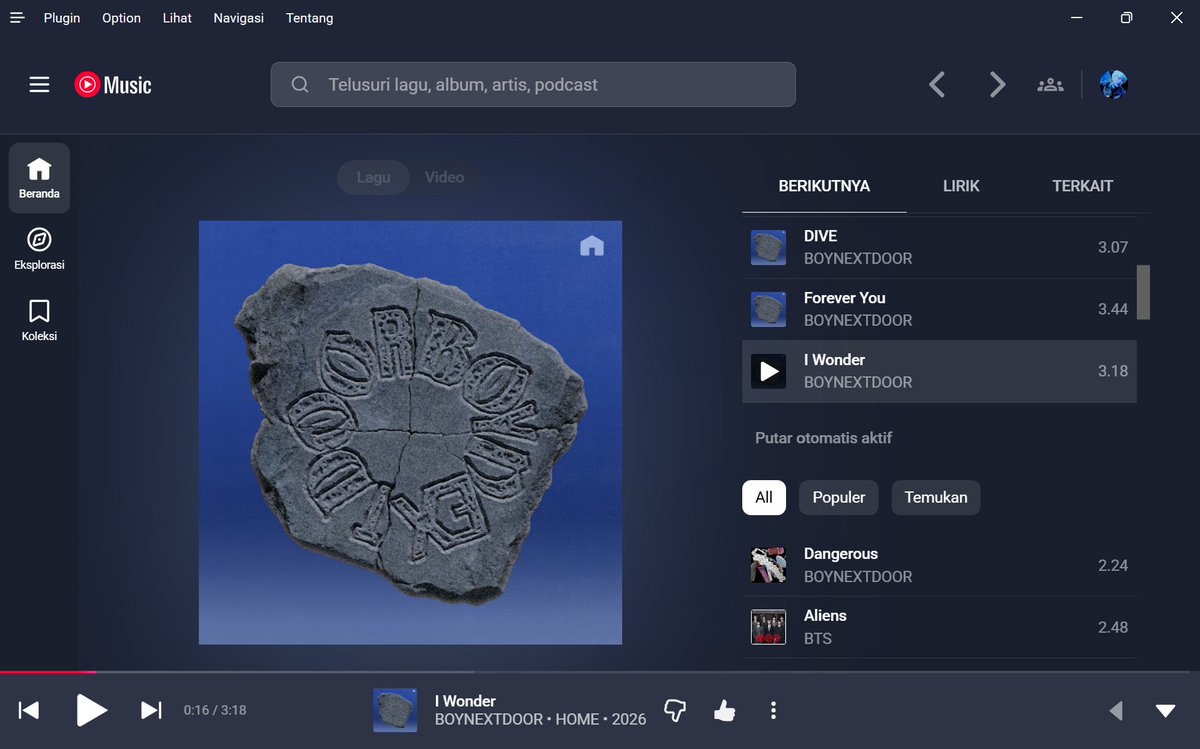Open the BERIKUTNYA tab
Screen dimensions: 1200x749
pos(824,186)
